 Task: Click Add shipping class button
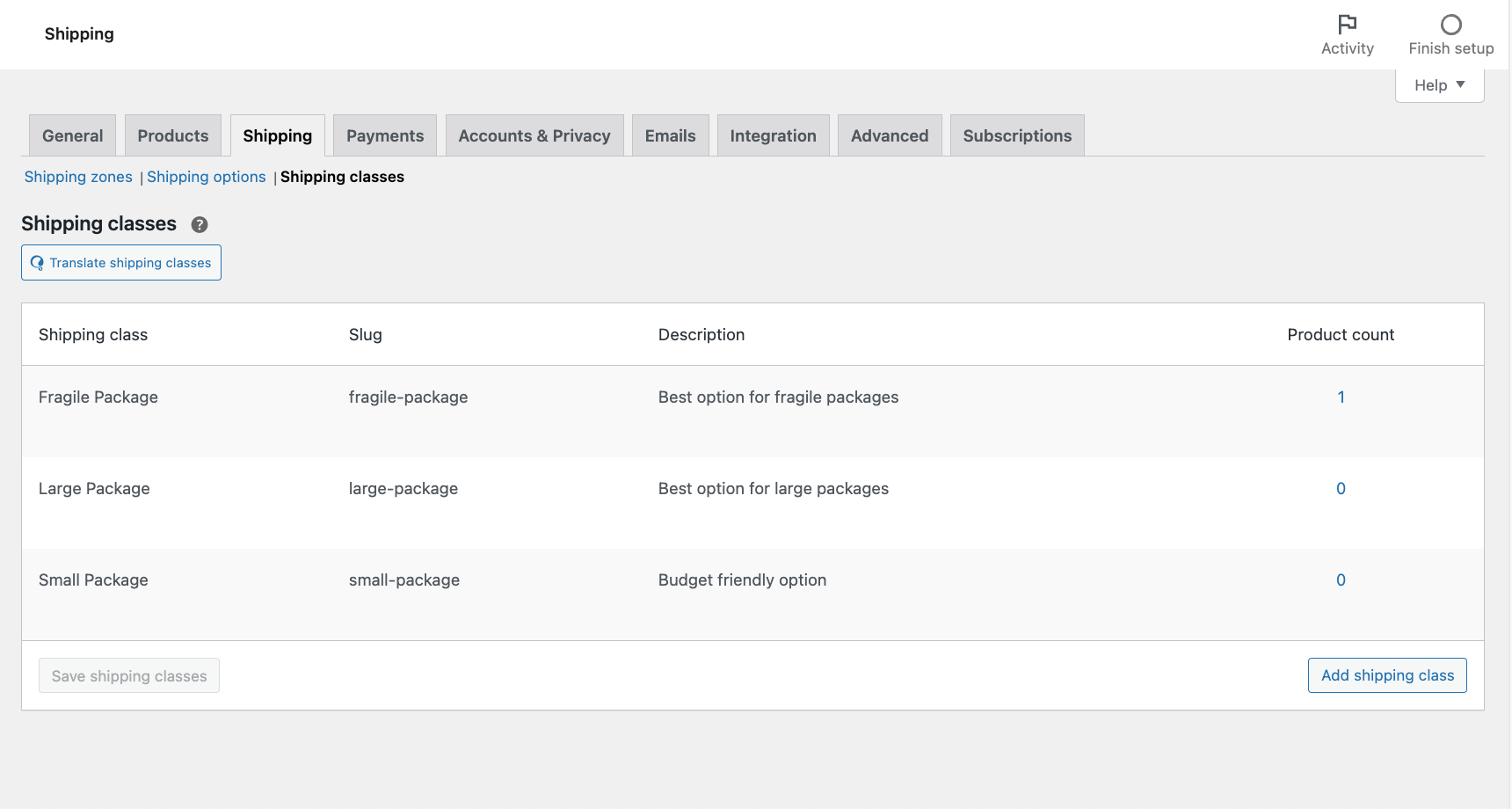(1387, 675)
